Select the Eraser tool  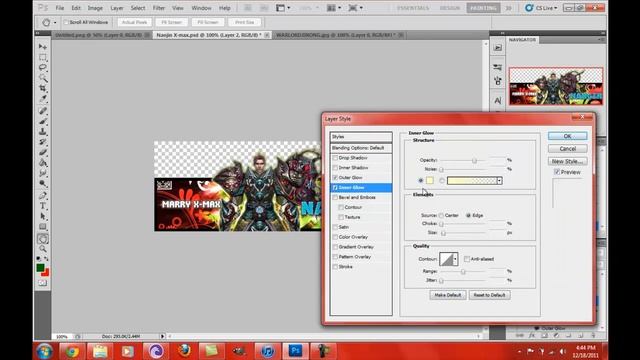coord(42,153)
